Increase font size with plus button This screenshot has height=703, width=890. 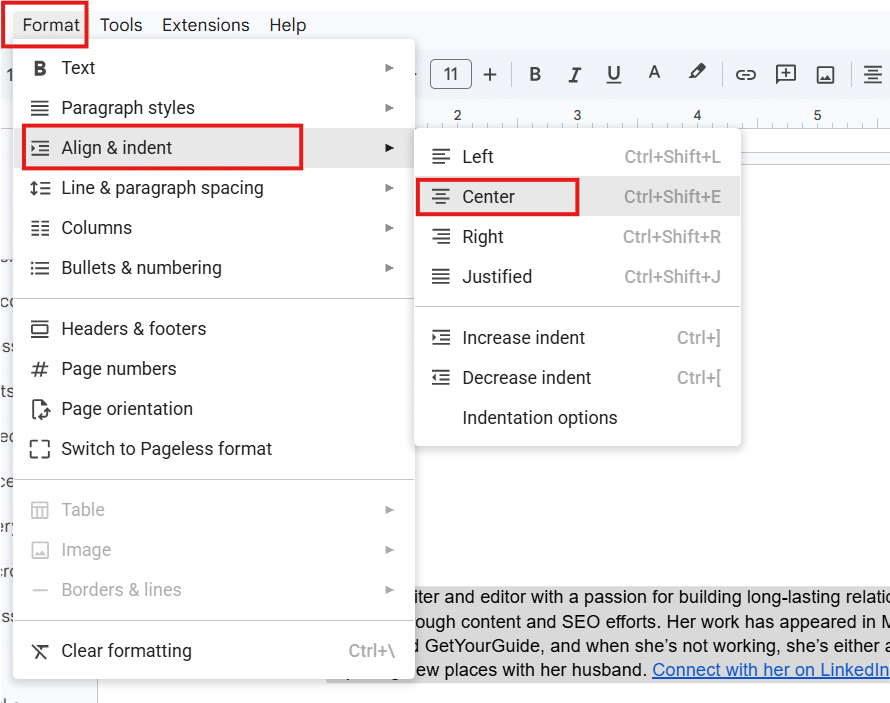coord(490,74)
